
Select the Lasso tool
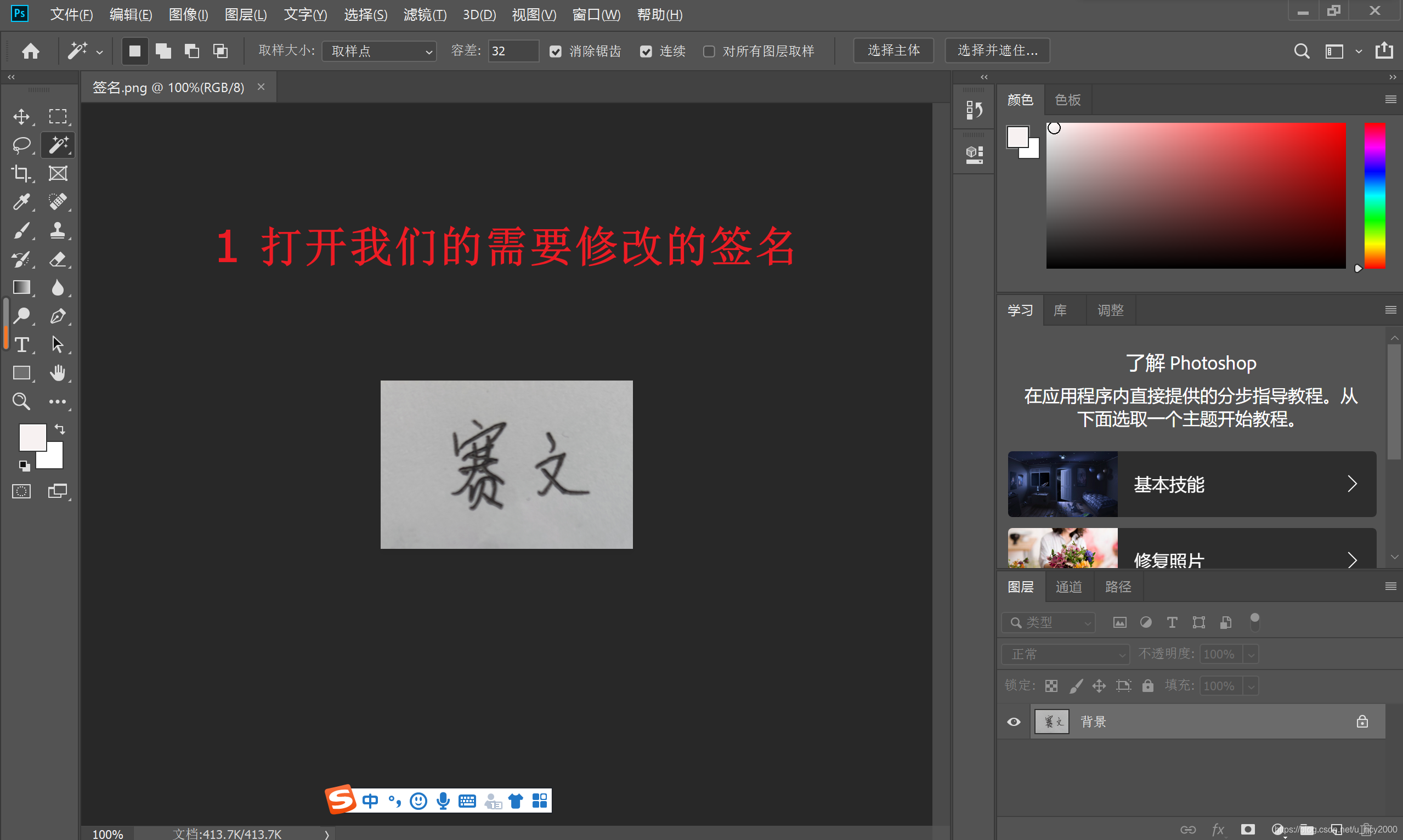[21, 145]
